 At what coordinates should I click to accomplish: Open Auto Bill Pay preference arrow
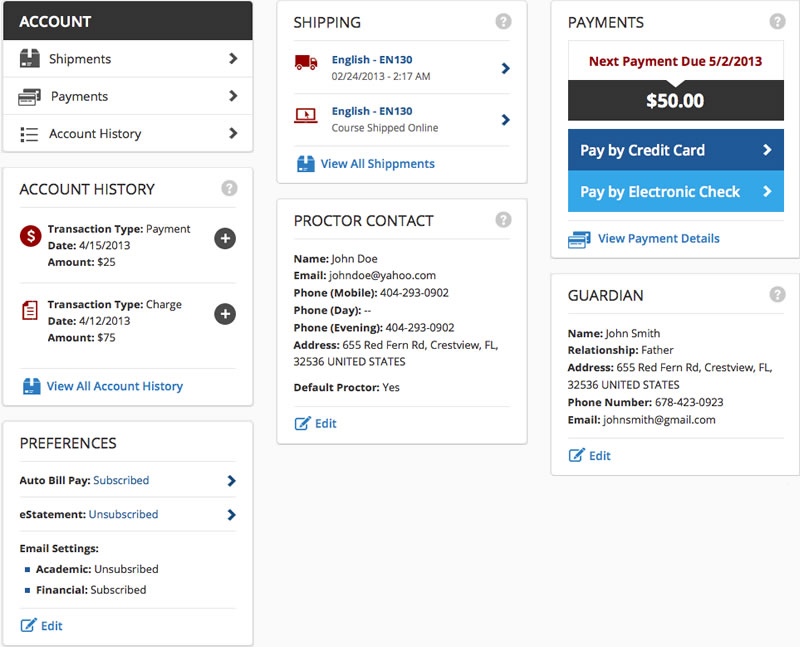click(x=231, y=481)
